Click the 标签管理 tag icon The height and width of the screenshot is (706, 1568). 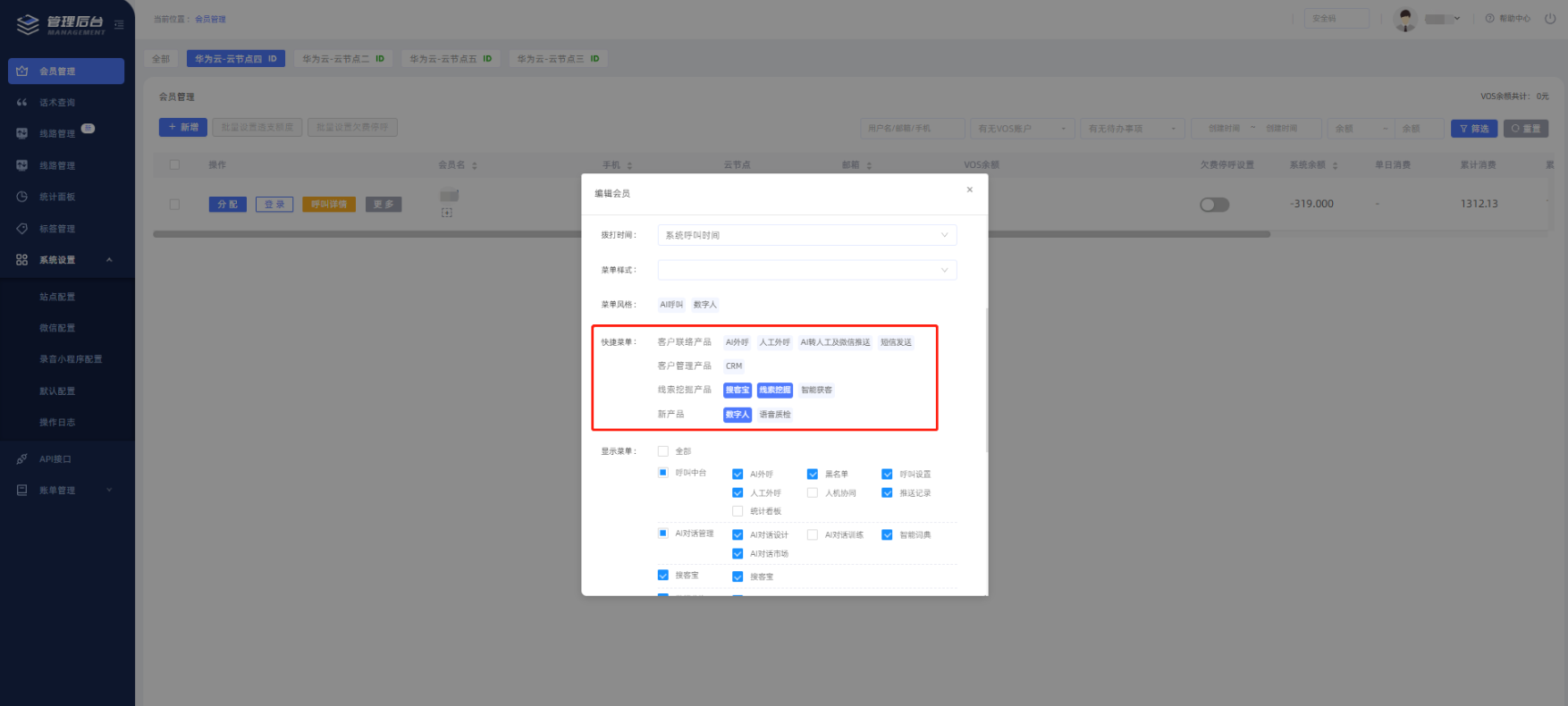pos(22,229)
